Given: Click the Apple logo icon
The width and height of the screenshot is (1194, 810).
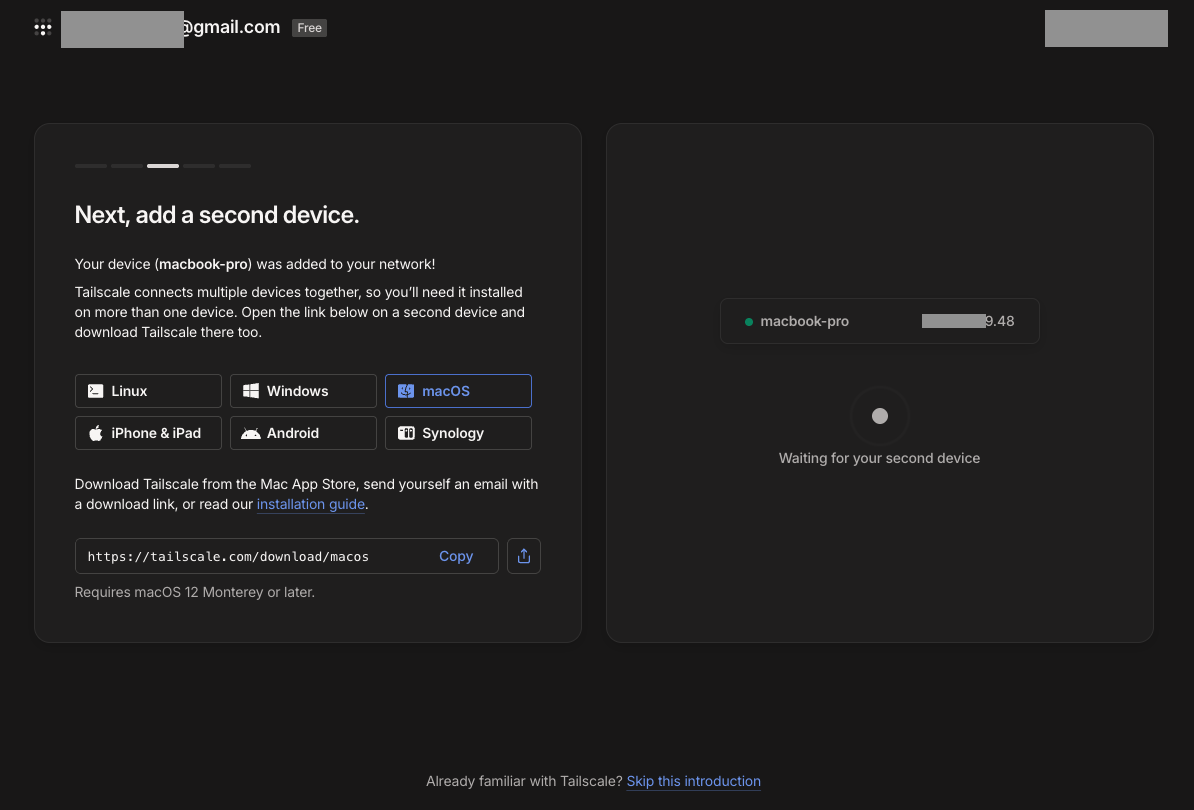Looking at the screenshot, I should click(x=95, y=433).
